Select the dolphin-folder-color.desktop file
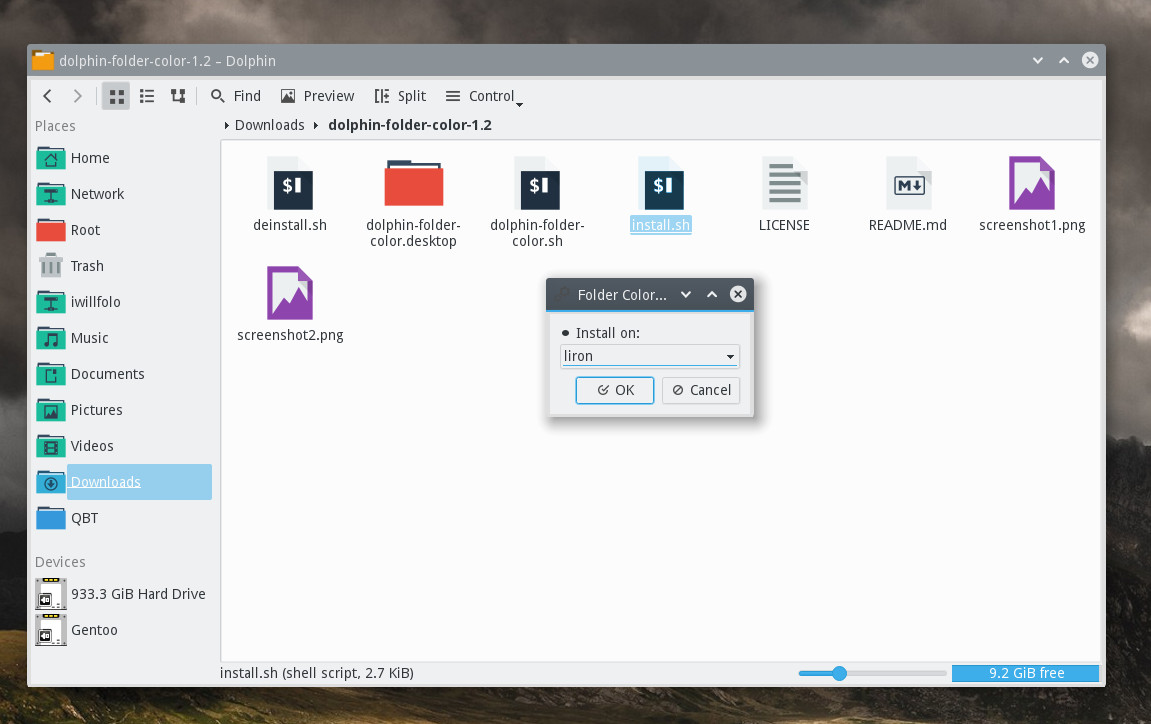The height and width of the screenshot is (724, 1151). (413, 203)
